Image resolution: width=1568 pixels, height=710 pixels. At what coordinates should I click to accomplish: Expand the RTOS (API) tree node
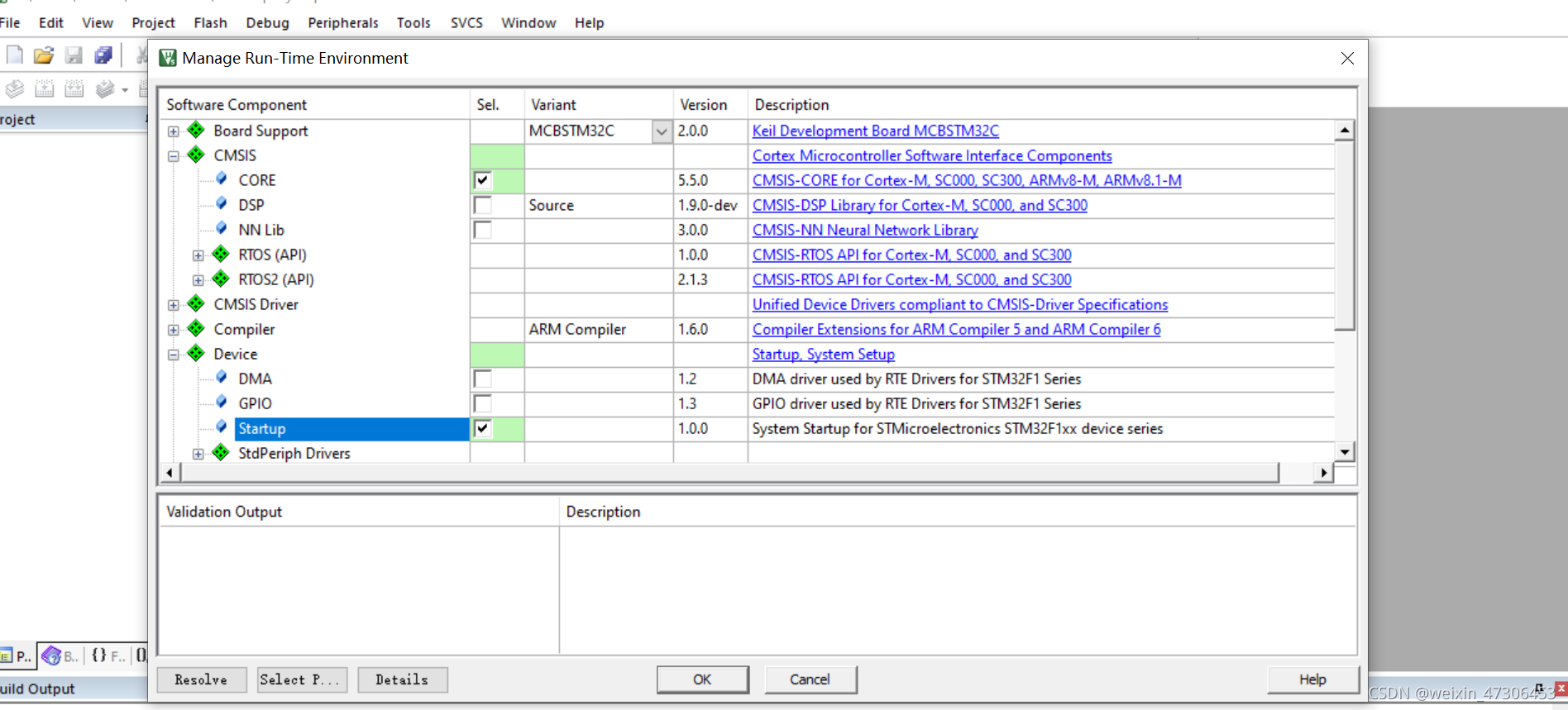[x=198, y=255]
